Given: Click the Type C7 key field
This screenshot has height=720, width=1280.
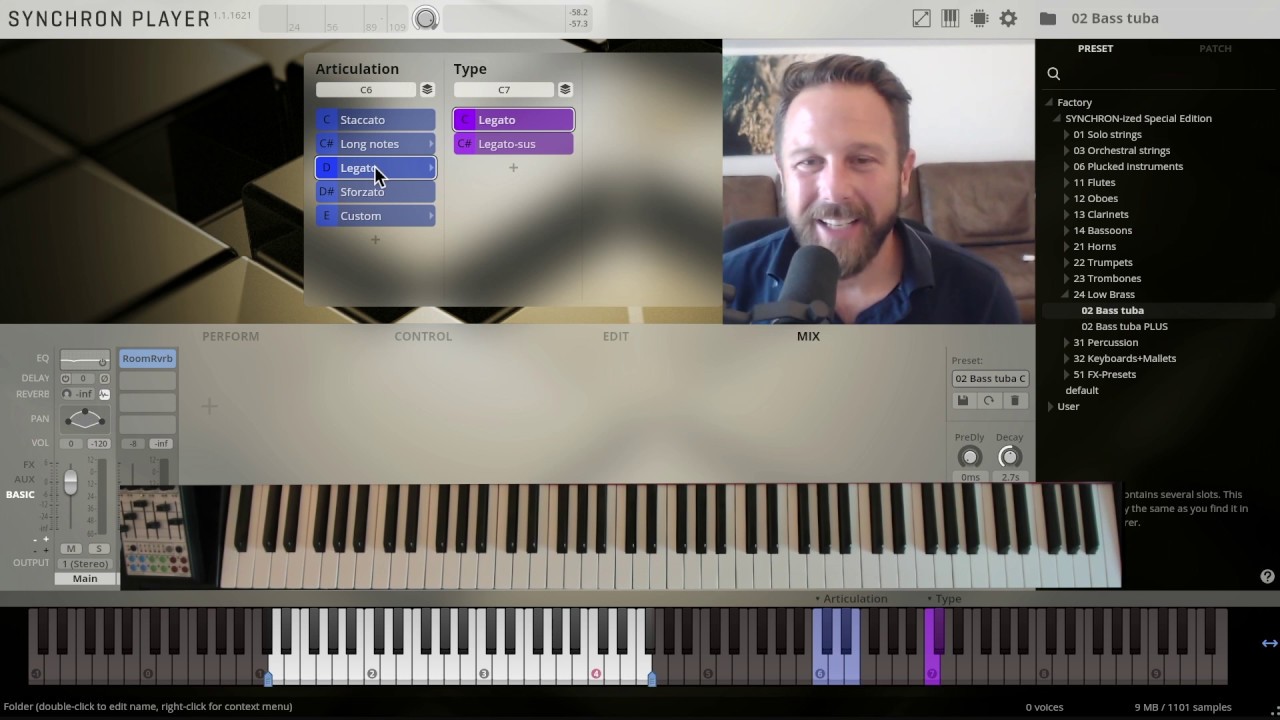Looking at the screenshot, I should point(504,90).
